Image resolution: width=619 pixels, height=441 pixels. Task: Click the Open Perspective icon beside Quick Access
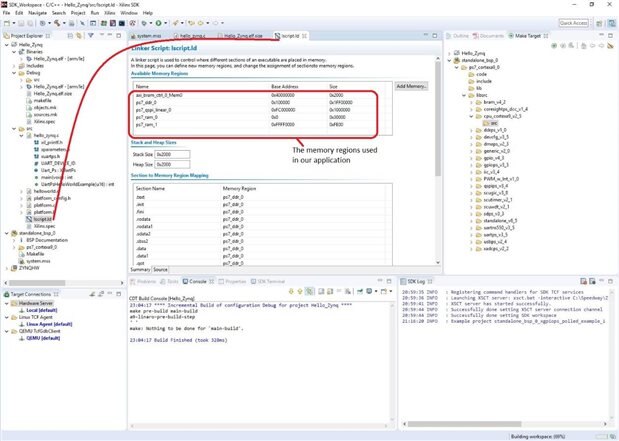pos(600,22)
